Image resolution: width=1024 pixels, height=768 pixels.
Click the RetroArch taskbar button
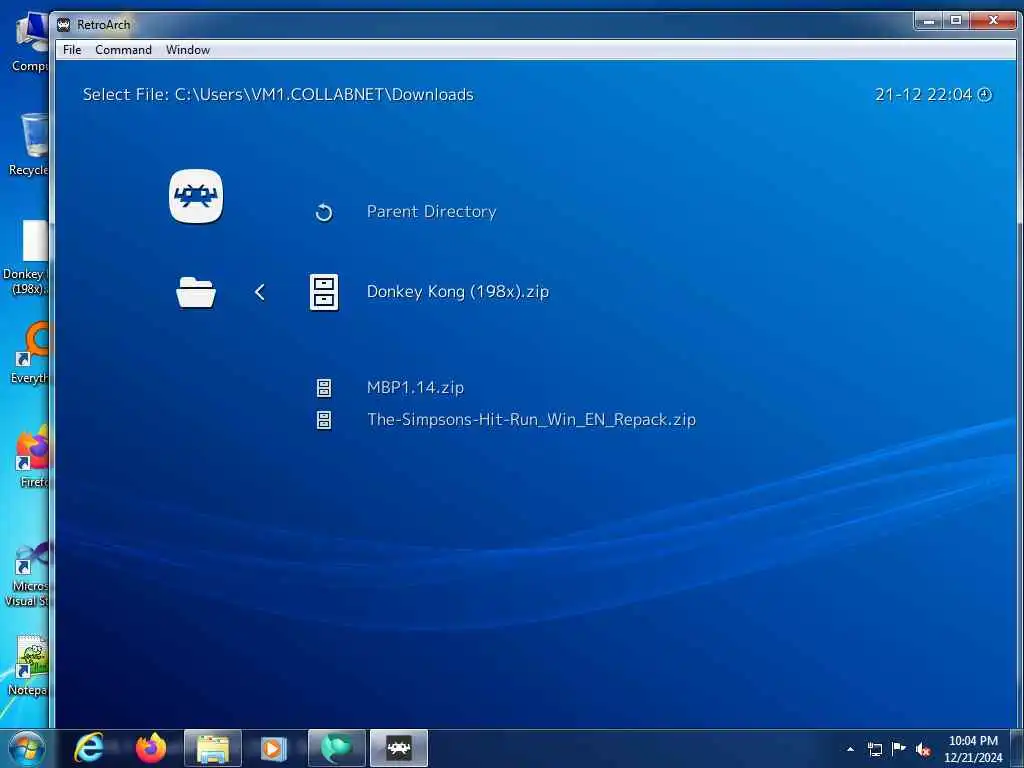(399, 748)
